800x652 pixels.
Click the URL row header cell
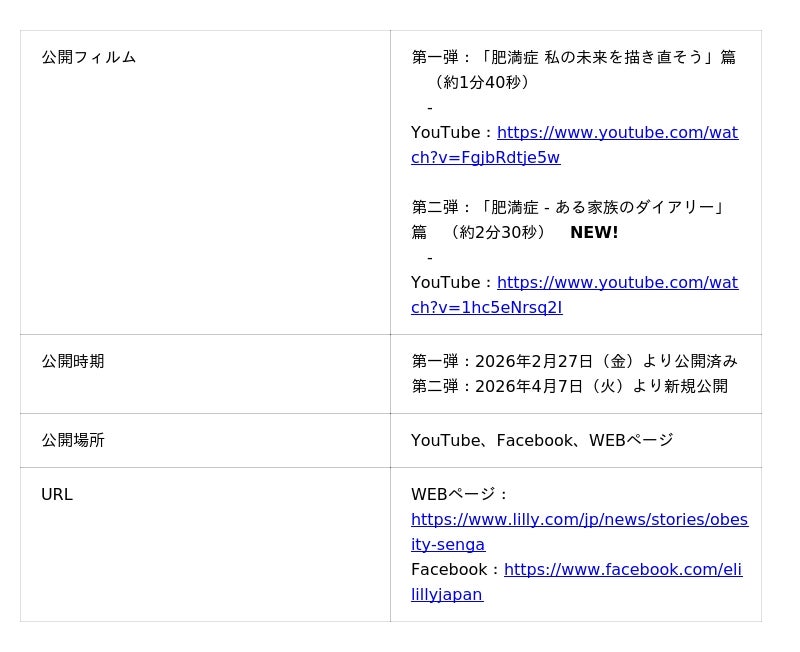57,495
